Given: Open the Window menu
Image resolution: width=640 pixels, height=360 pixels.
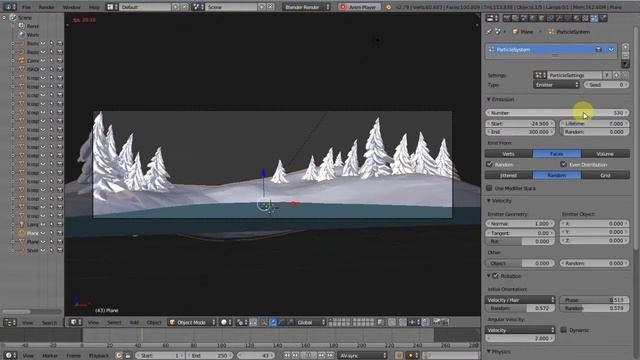Looking at the screenshot, I should click(71, 7).
